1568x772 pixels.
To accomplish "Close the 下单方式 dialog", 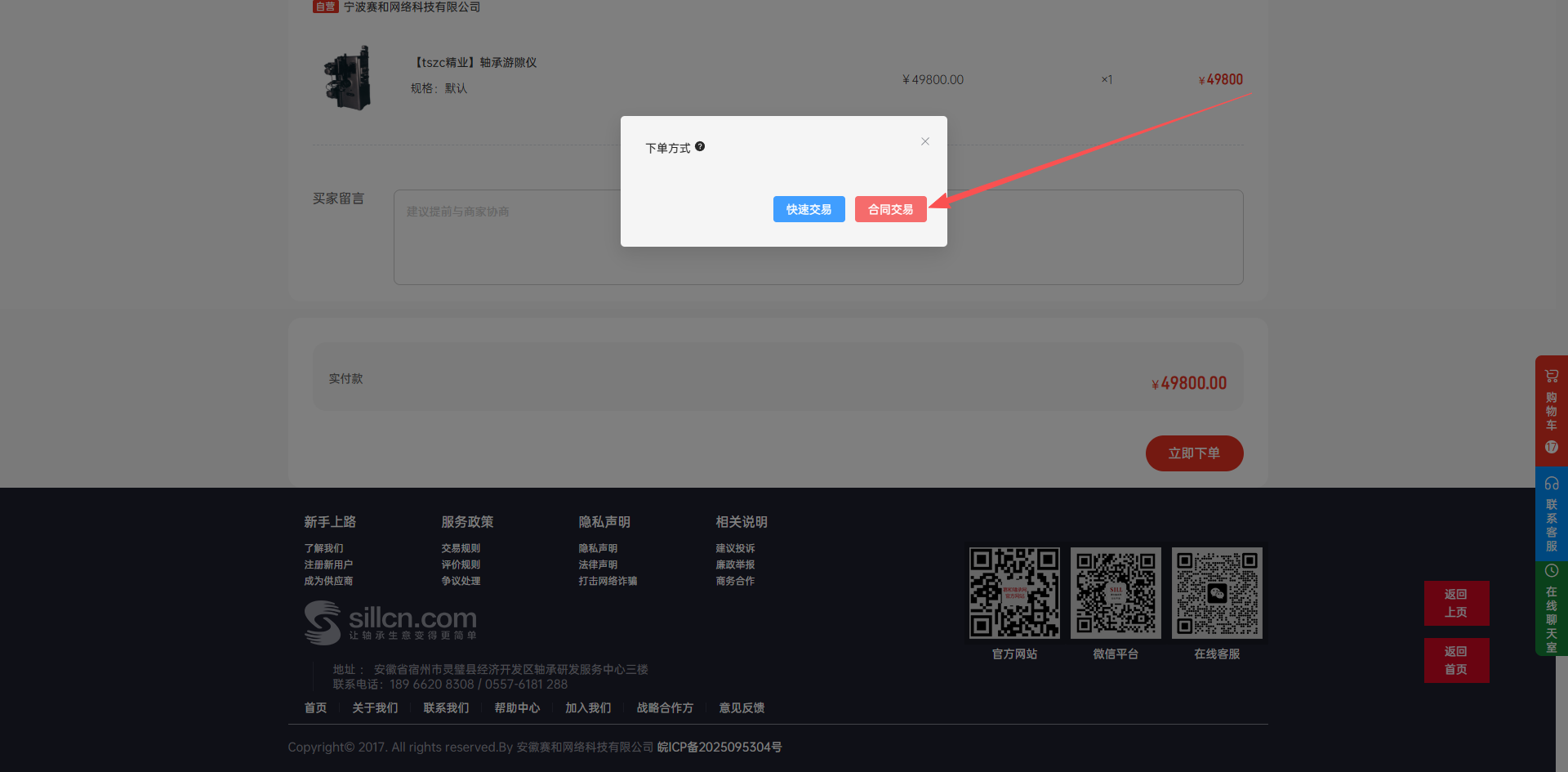I will [924, 141].
